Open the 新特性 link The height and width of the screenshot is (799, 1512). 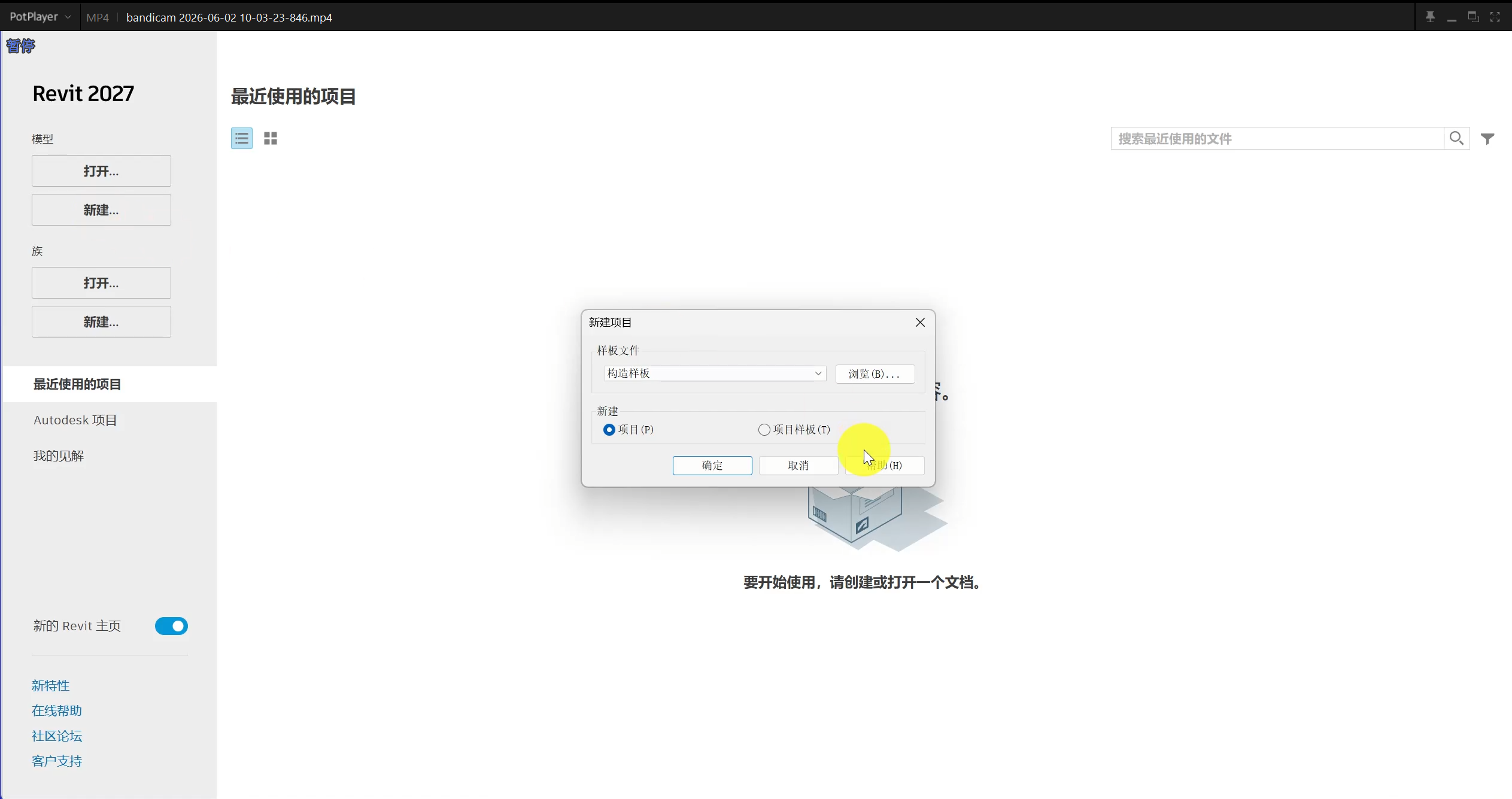(51, 686)
